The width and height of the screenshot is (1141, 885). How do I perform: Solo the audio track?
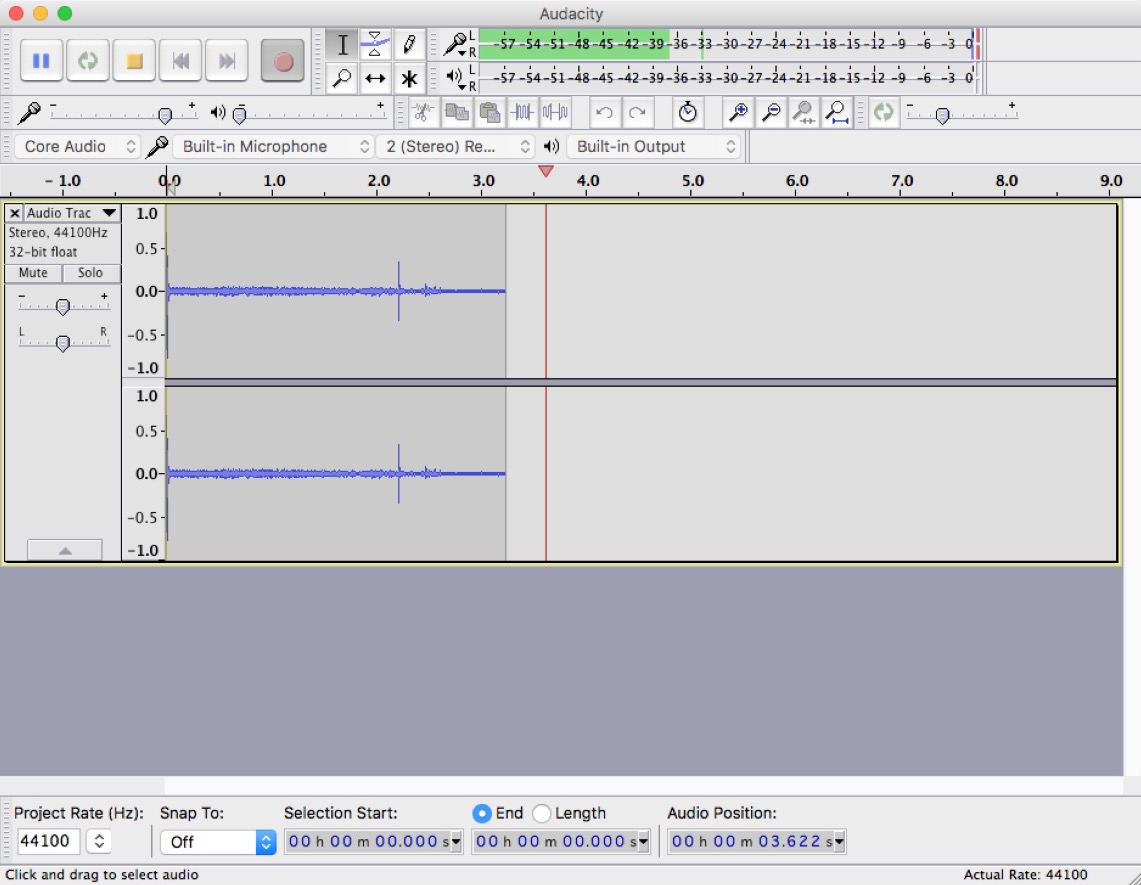point(90,273)
